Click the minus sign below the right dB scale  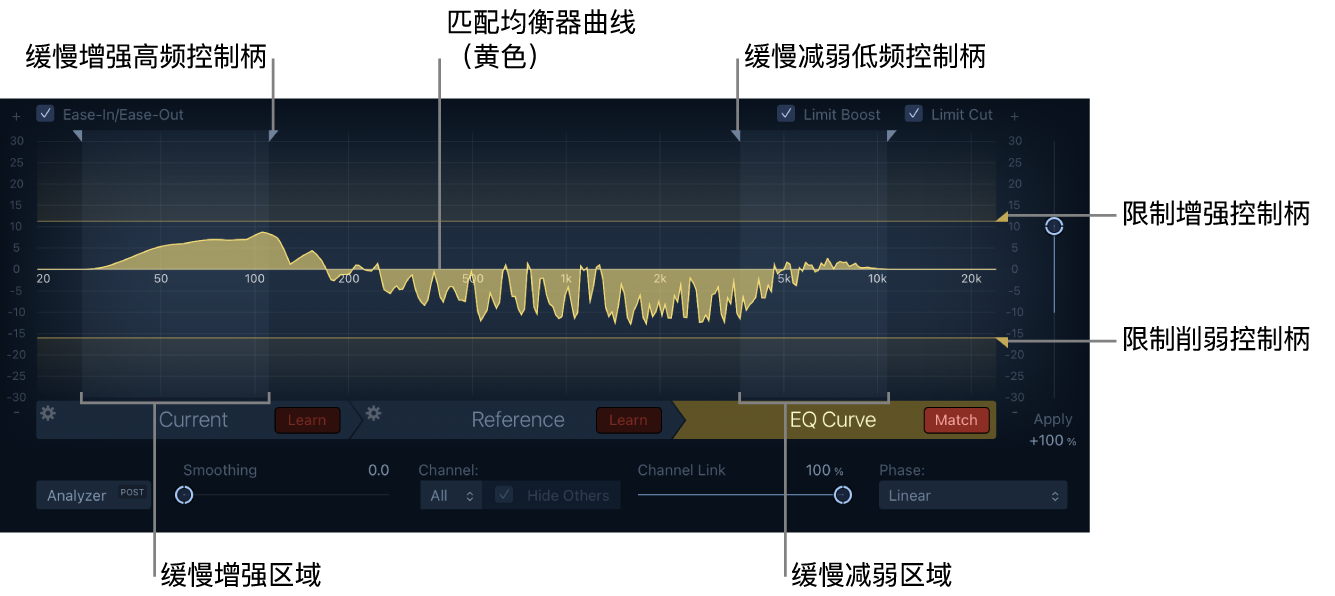1014,411
